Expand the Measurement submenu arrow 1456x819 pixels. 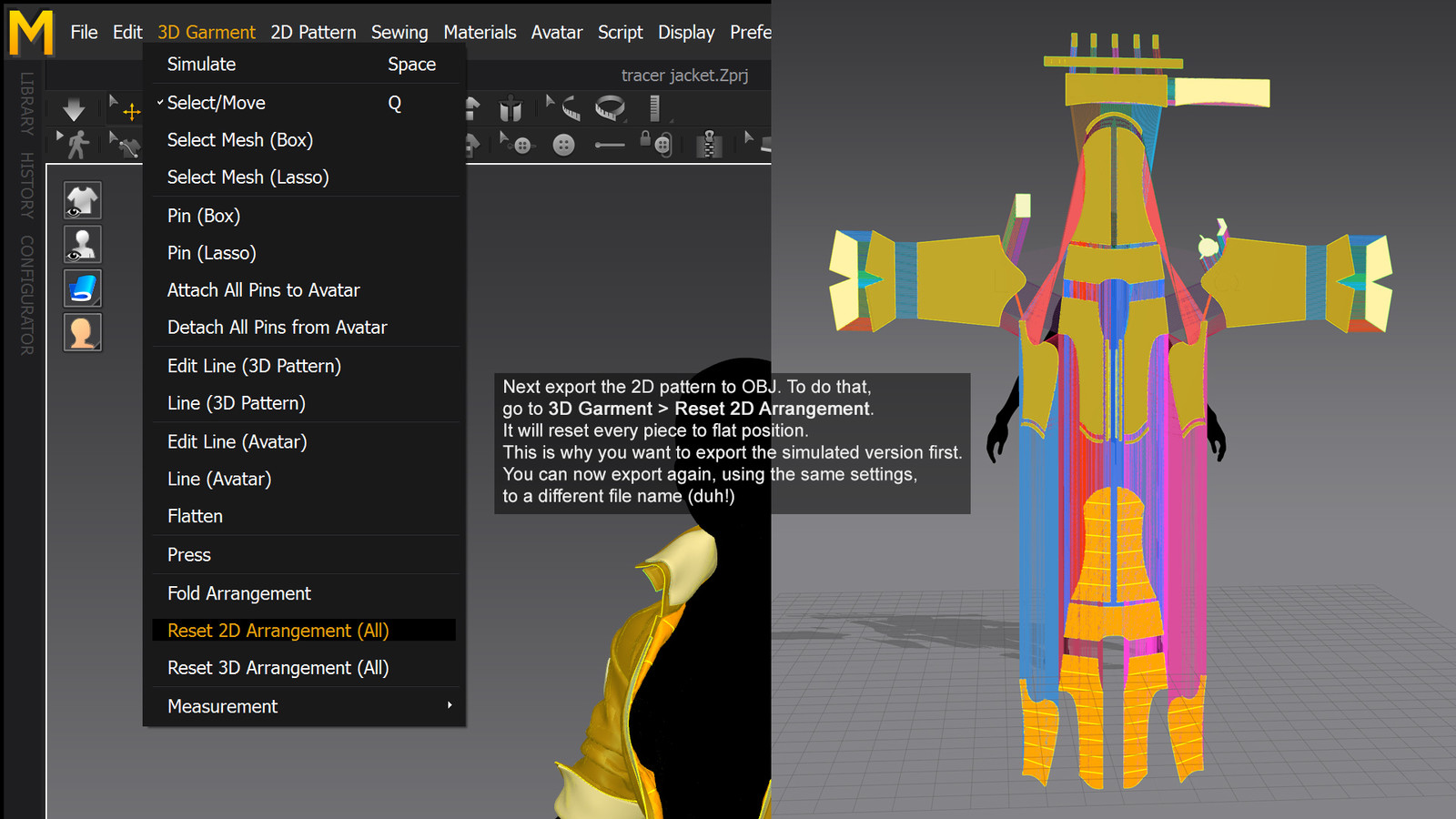coord(450,705)
